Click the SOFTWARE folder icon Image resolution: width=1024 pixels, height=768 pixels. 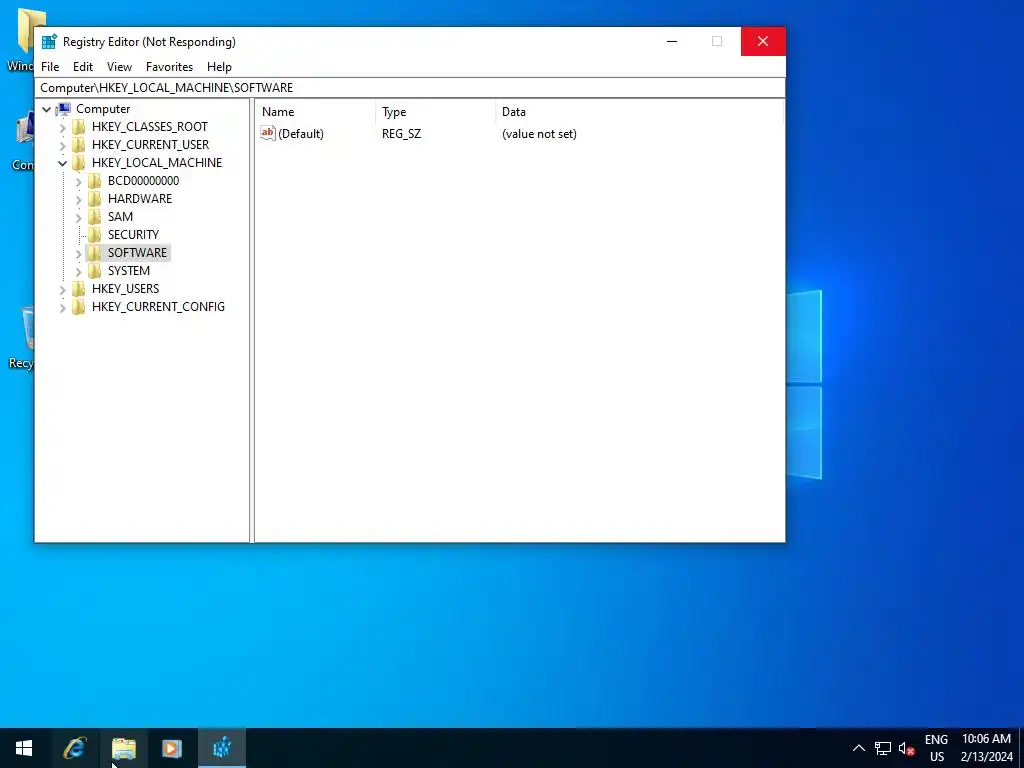(95, 253)
